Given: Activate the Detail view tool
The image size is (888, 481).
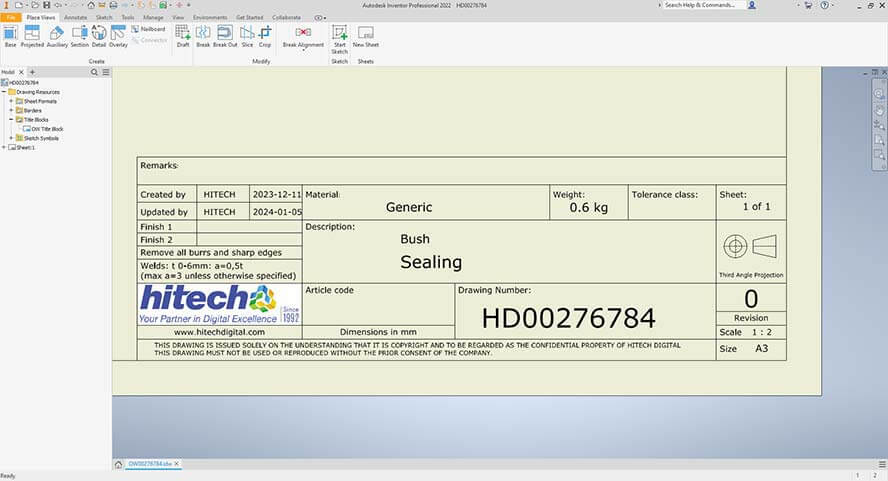Looking at the screenshot, I should pos(99,36).
